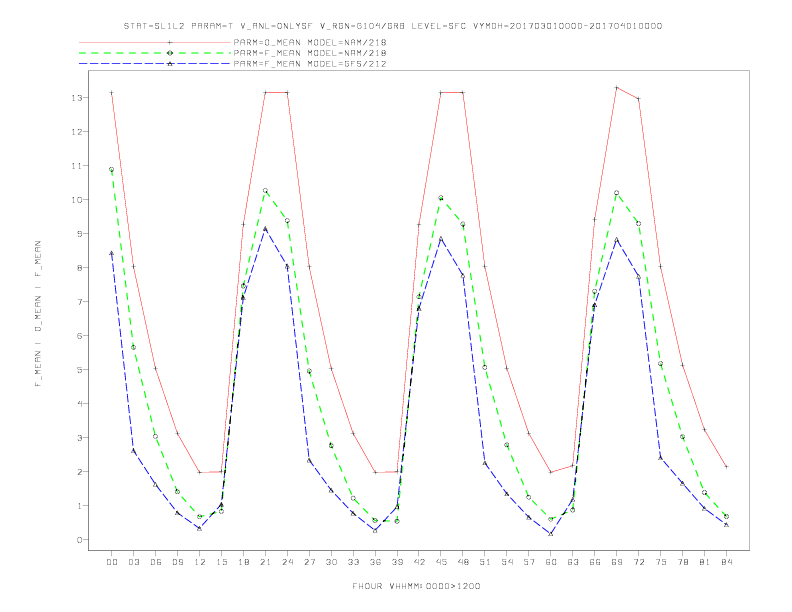Click blue triangle data point at hour 00
Screen dimensions: 792x612
point(112,253)
